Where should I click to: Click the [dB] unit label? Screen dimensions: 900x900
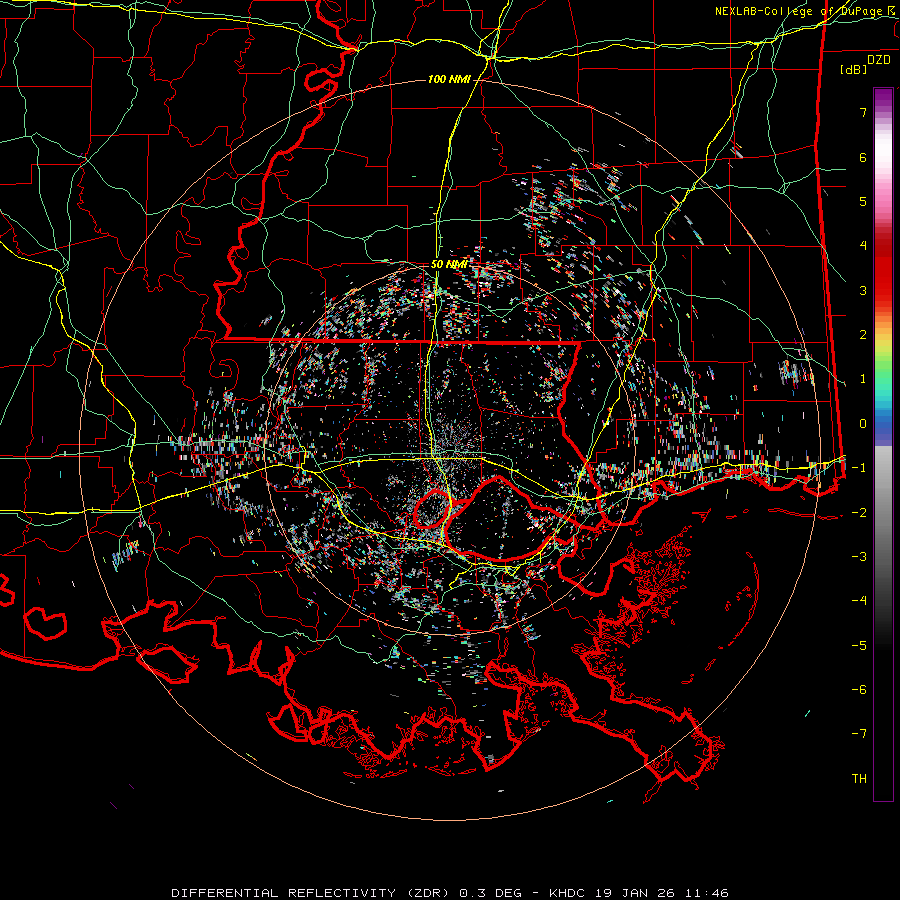[854, 69]
